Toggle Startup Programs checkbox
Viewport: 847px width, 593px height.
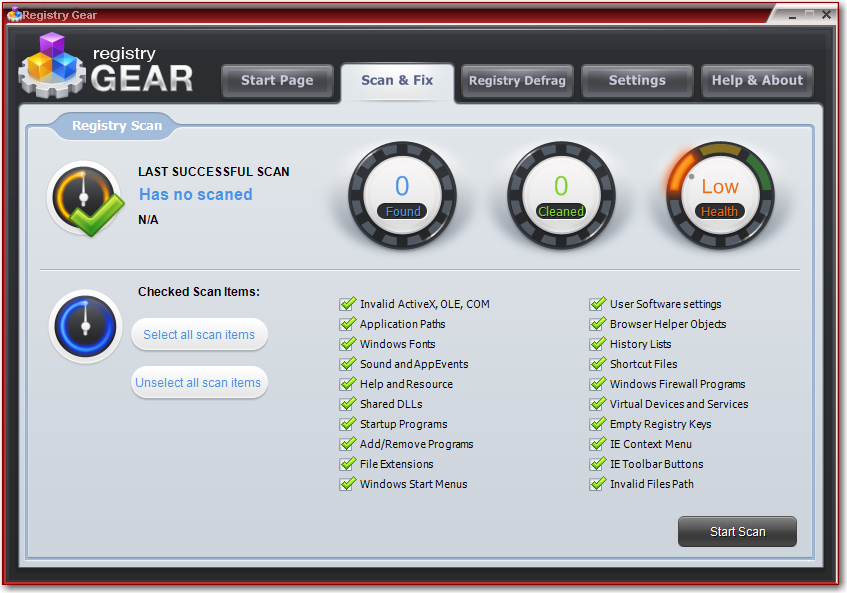point(348,424)
